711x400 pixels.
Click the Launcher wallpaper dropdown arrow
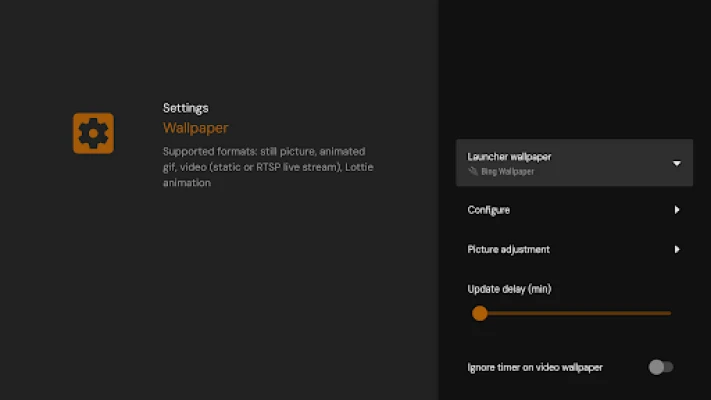[x=676, y=163]
